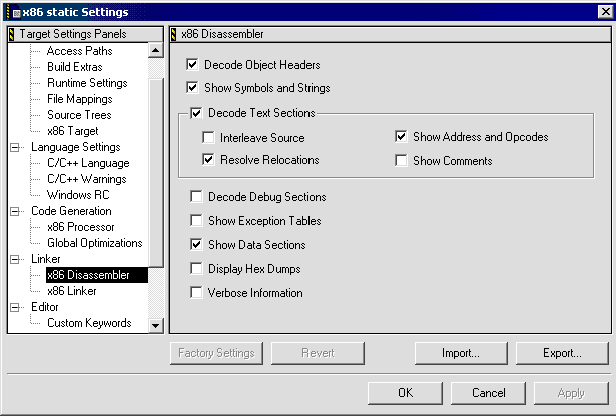616x416 pixels.
Task: Uncheck Decode Object Headers checkbox
Action: 192,64
